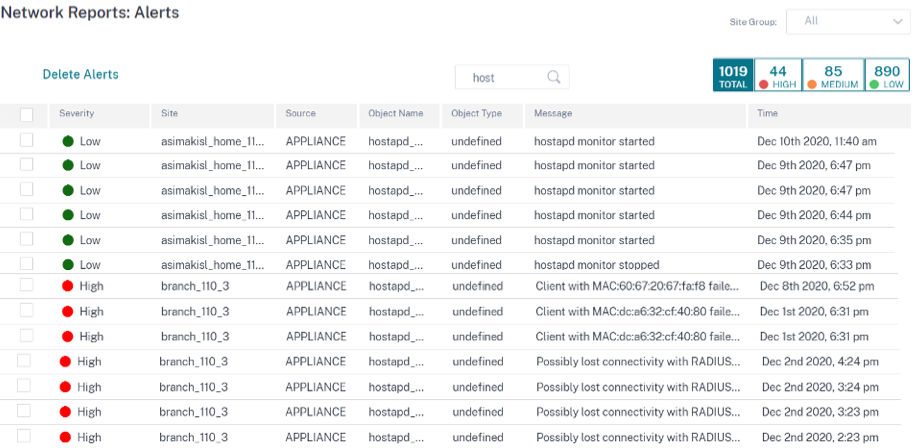Open the Site Group dropdown
Viewport: 916px width, 448px height.
pos(848,22)
